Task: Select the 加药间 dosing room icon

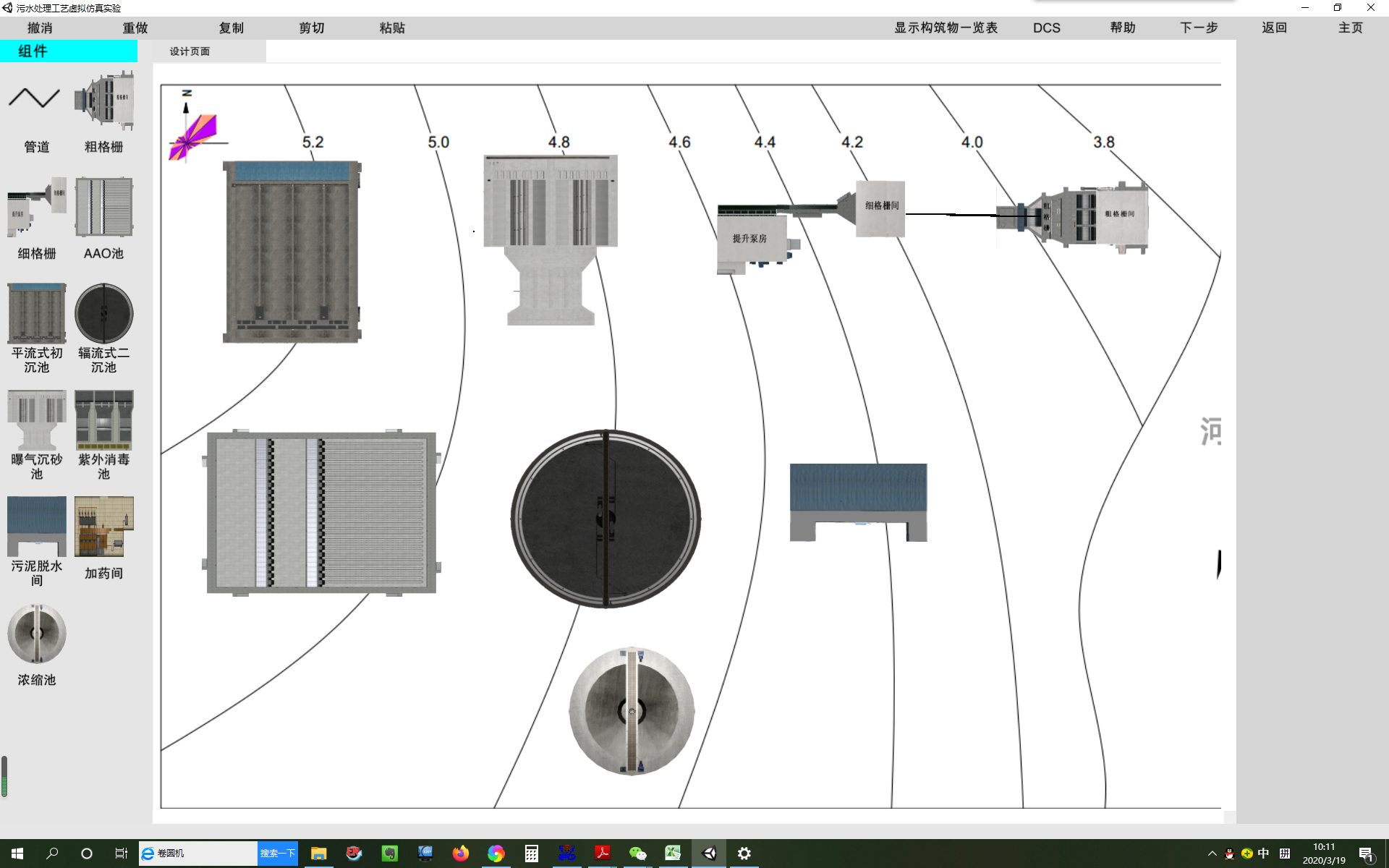Action: coord(103,526)
